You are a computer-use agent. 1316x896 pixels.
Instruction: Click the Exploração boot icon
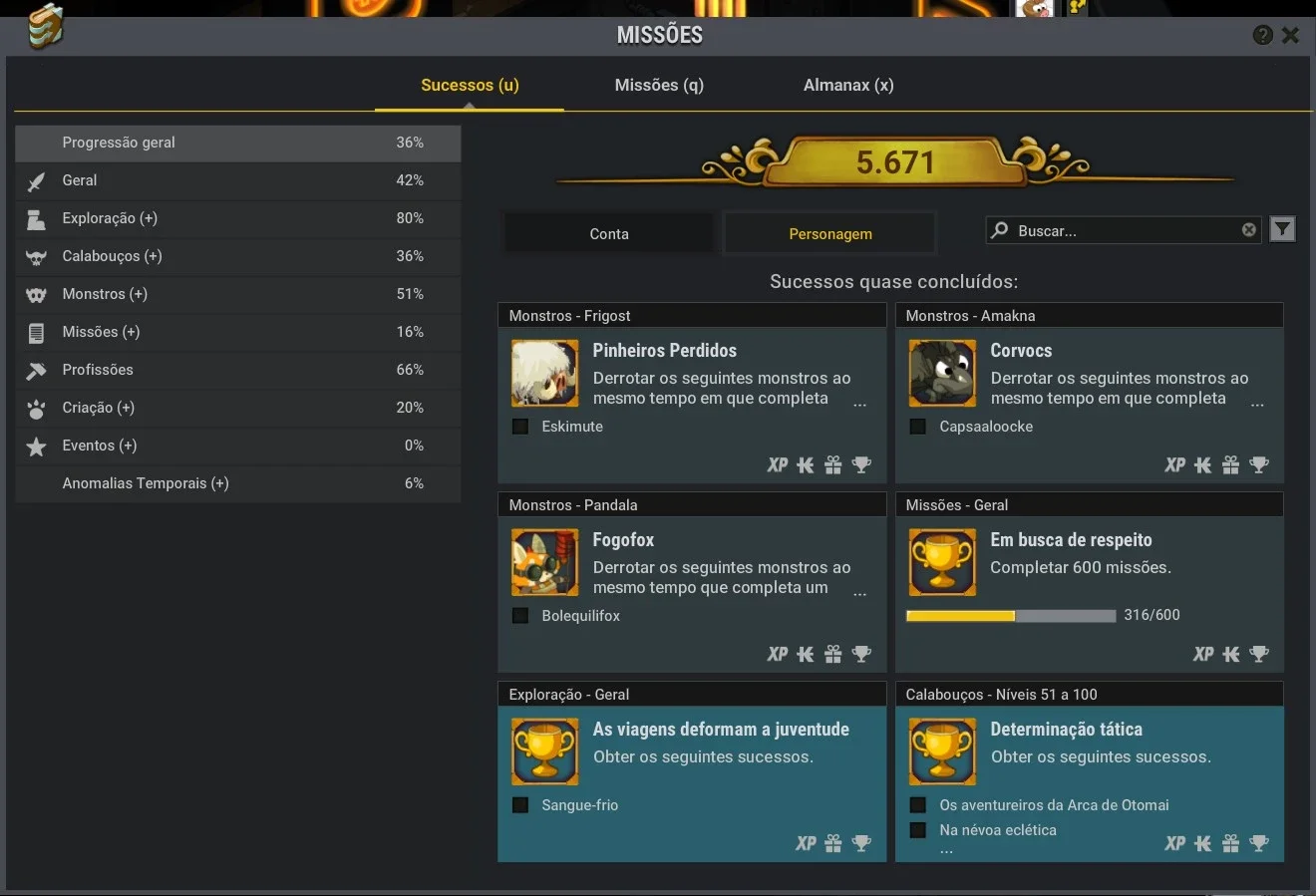click(x=36, y=219)
